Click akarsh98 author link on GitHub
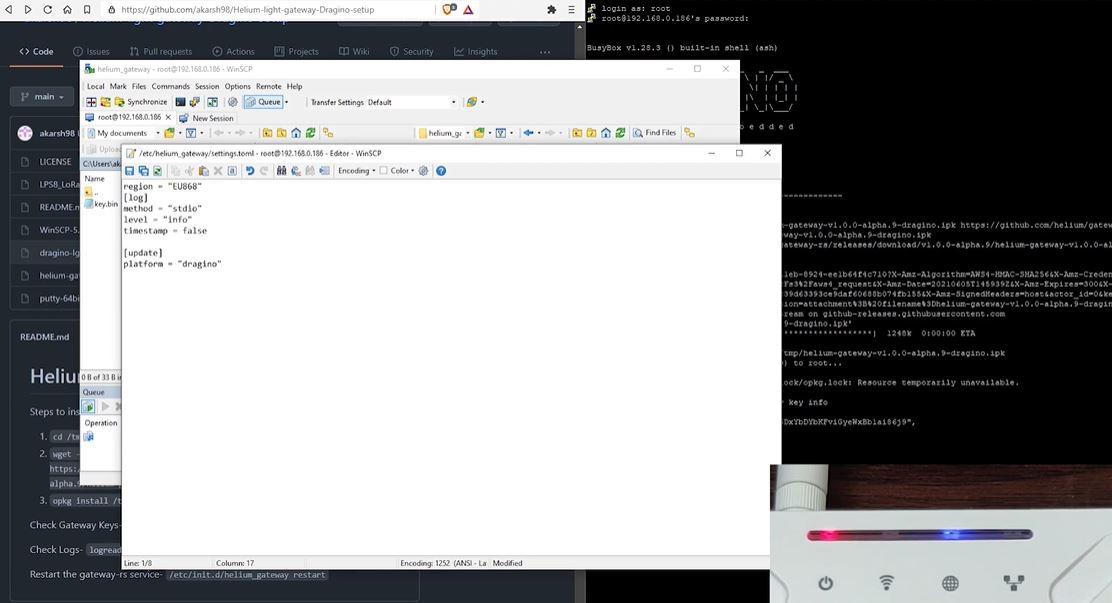This screenshot has width=1112, height=603. [x=57, y=133]
